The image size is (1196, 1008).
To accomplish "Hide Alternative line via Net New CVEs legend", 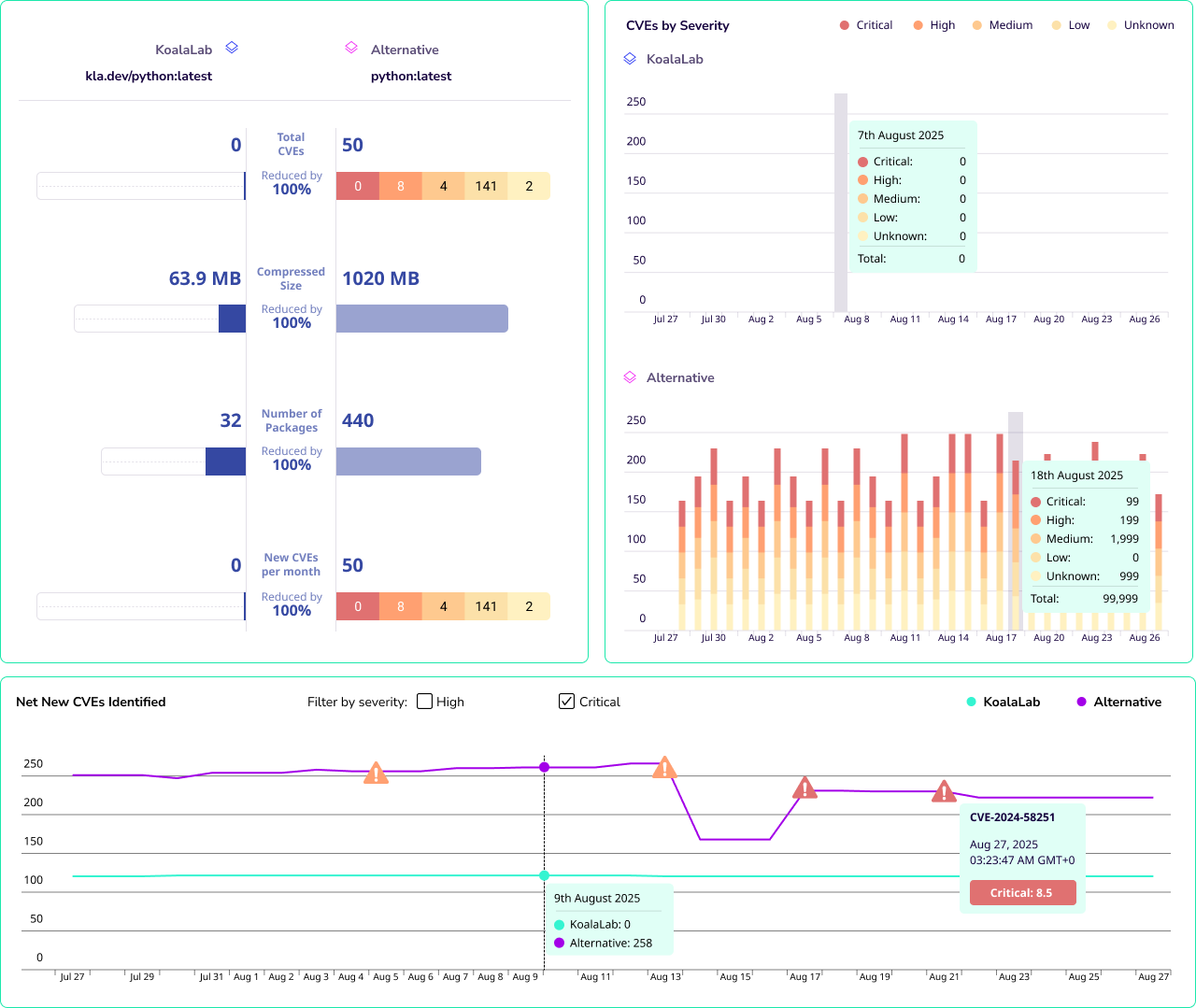I will click(x=1118, y=702).
